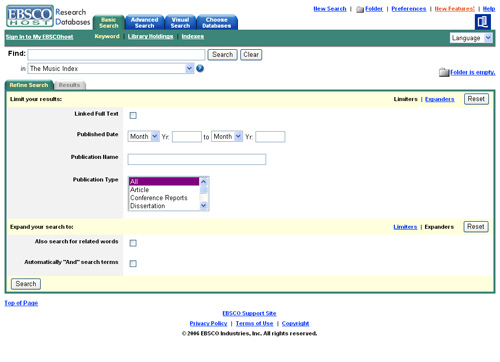Click Expanders link in Limit your results bar
Screen dimensions: 500x362
(x=440, y=99)
